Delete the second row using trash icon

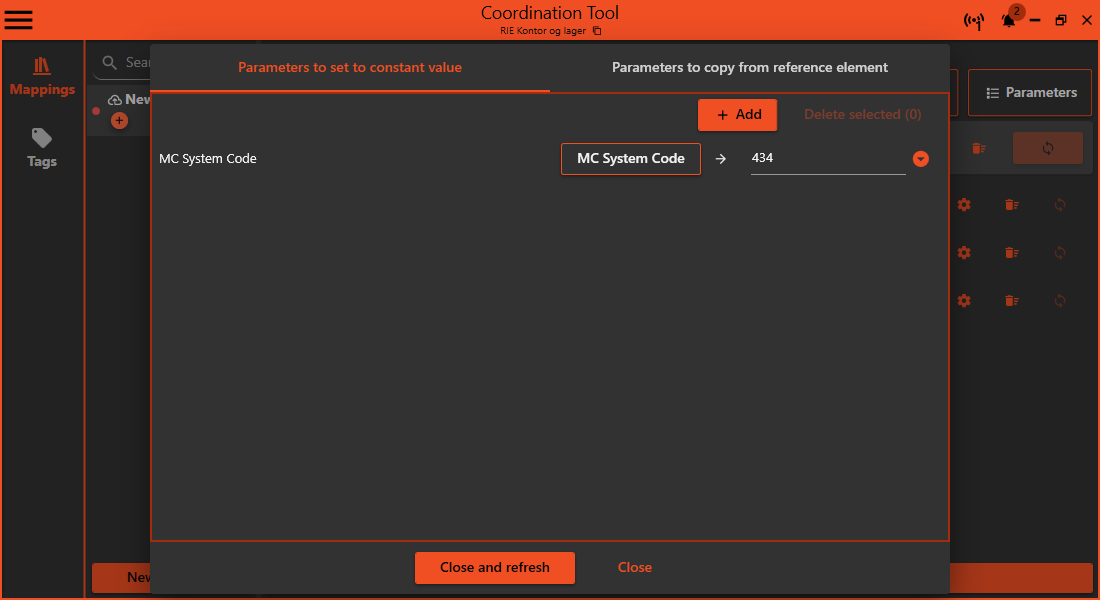tap(1011, 253)
